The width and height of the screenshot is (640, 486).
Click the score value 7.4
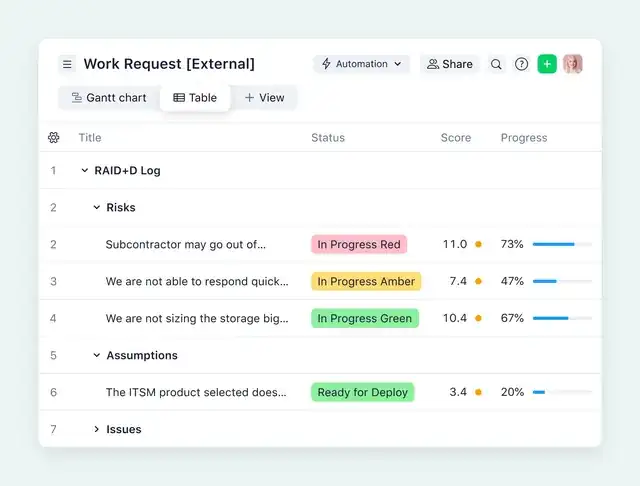[x=458, y=281]
